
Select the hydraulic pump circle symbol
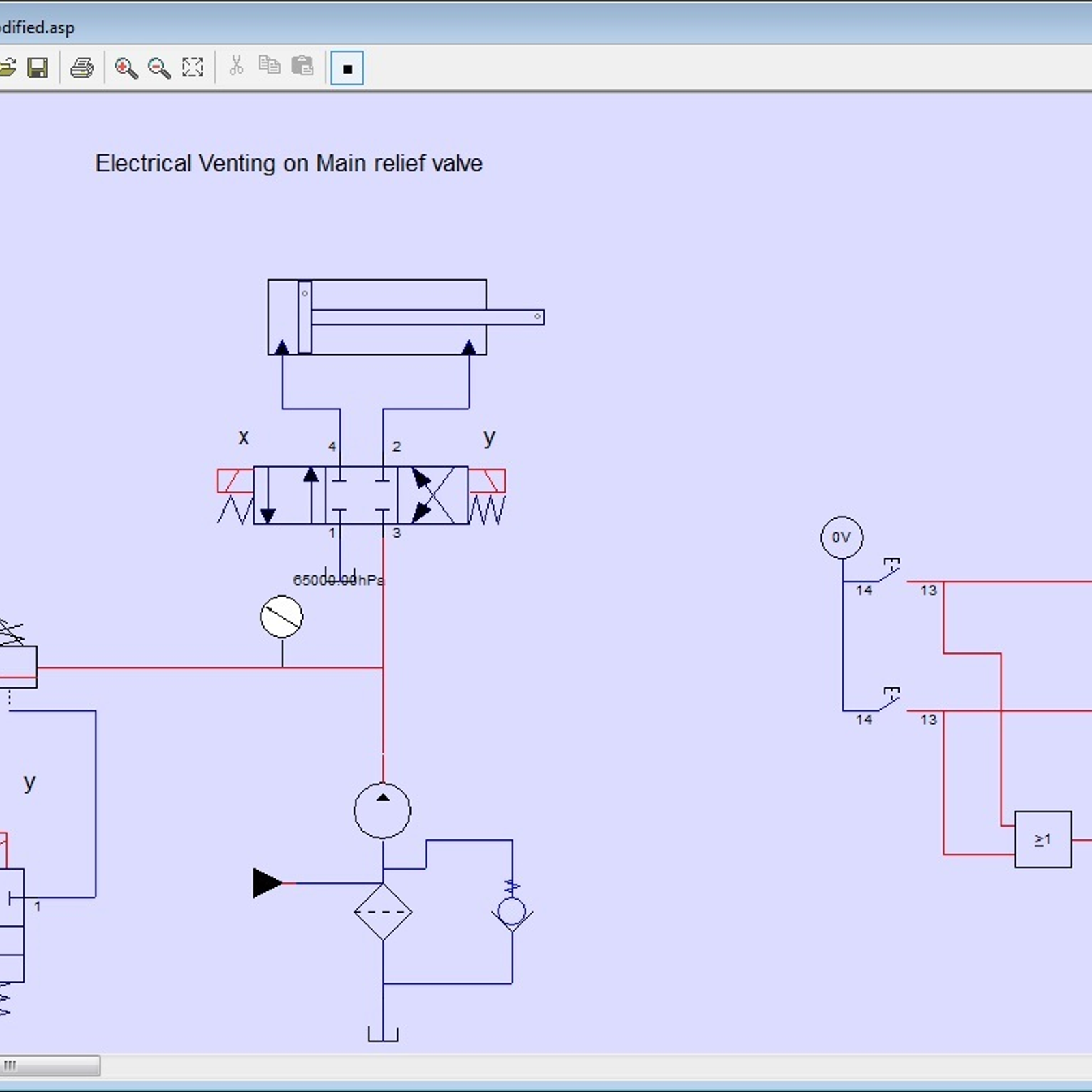[382, 810]
